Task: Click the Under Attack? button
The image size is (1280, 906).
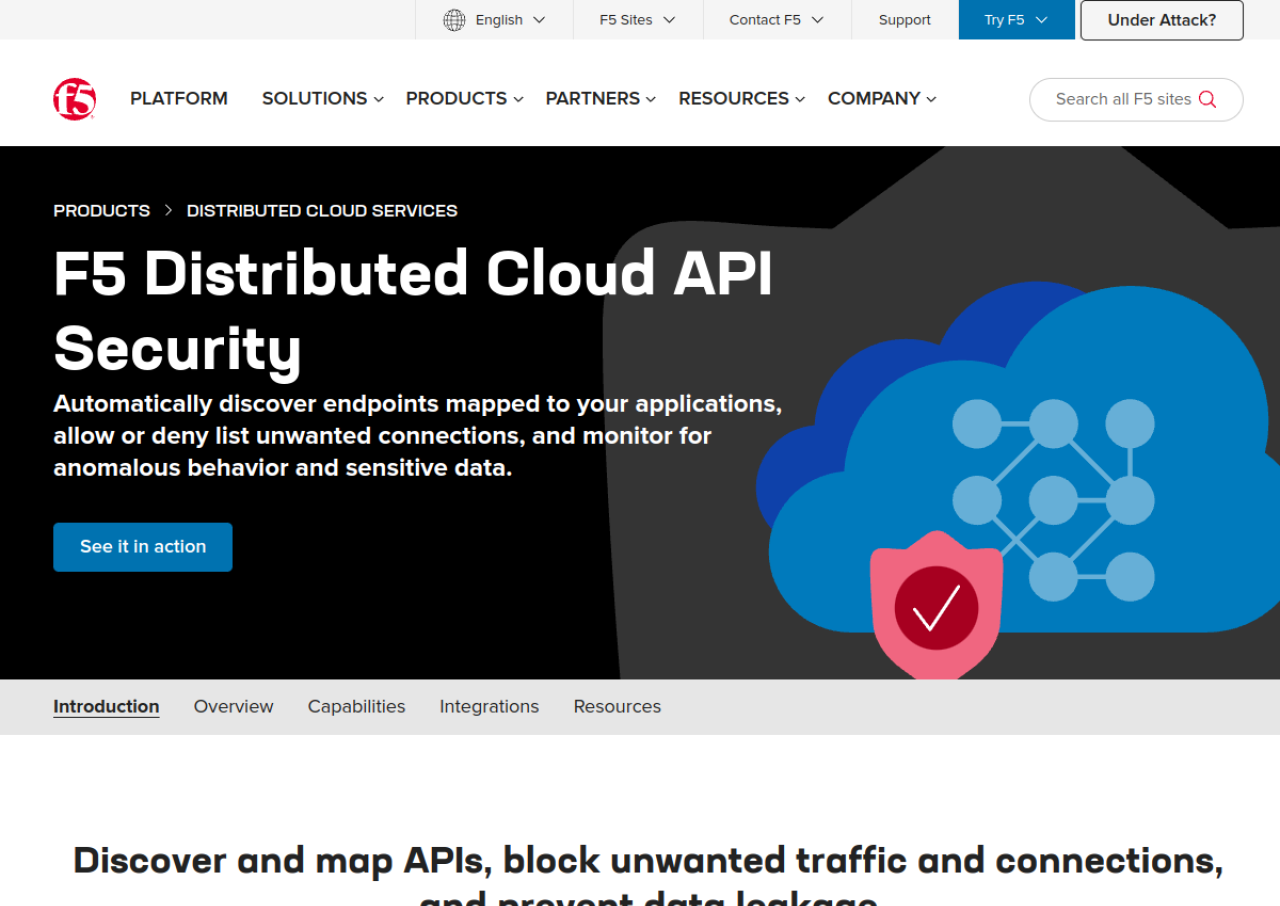Action: coord(1162,20)
